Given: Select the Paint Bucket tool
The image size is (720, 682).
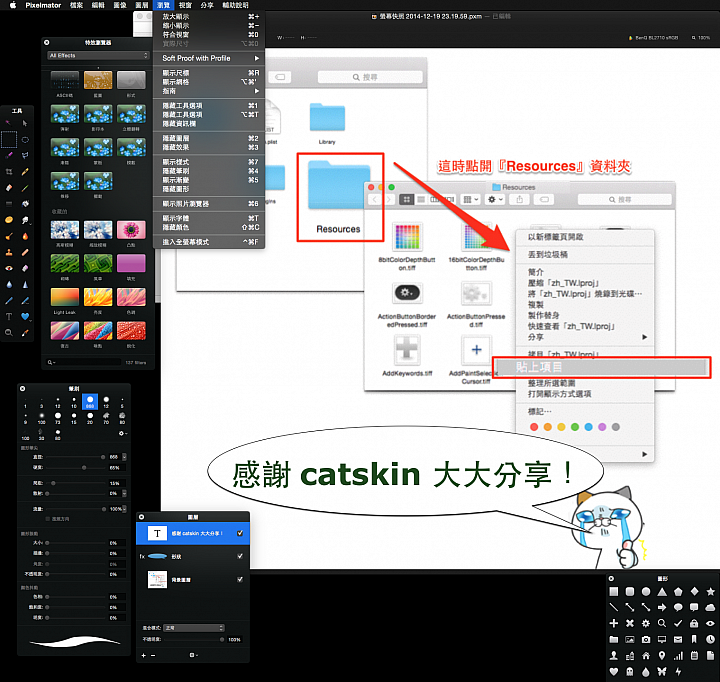Looking at the screenshot, I should click(x=25, y=204).
